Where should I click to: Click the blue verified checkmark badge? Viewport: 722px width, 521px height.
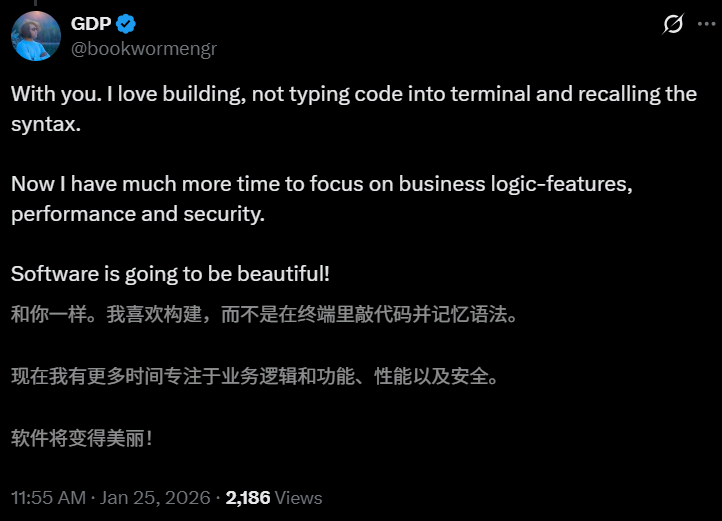(x=127, y=25)
